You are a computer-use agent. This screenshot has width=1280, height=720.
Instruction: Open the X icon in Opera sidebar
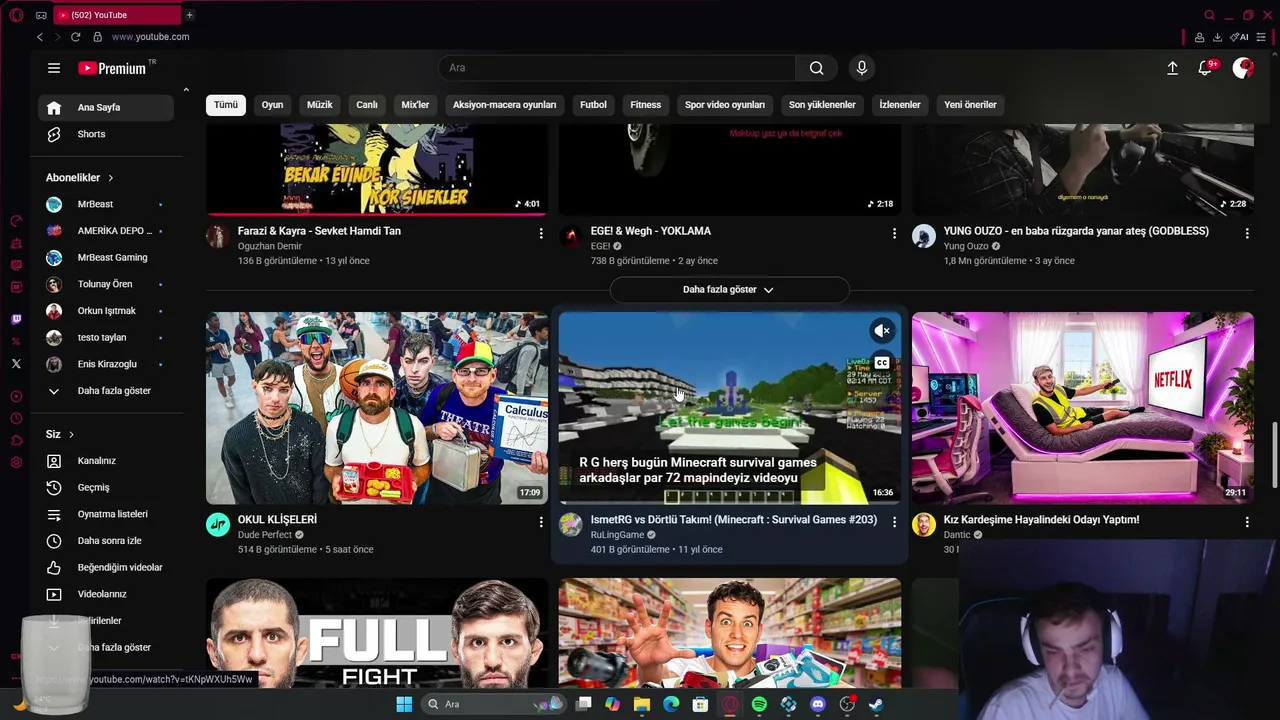click(16, 364)
